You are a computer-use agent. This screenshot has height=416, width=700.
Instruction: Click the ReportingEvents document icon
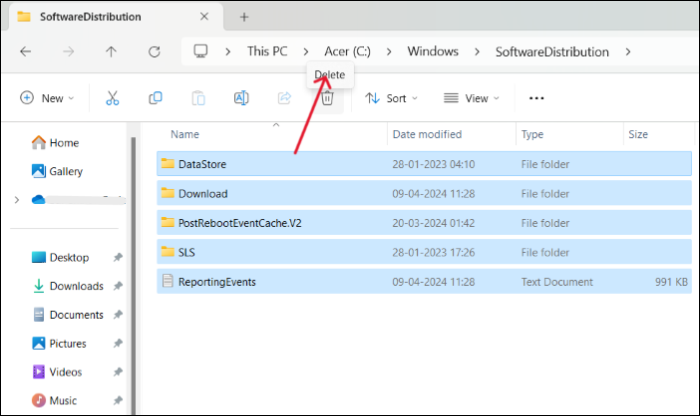pos(168,281)
